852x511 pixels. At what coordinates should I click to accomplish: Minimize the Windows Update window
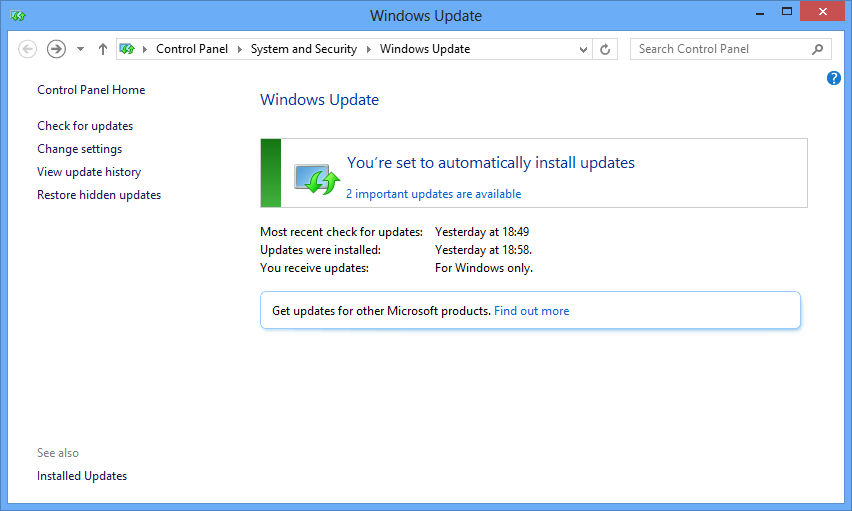point(760,12)
